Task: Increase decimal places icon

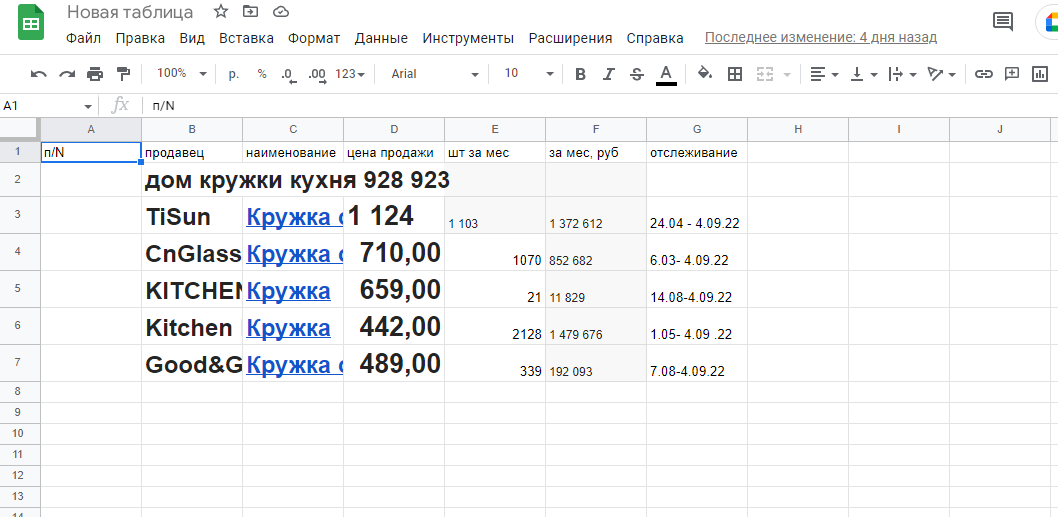Action: pyautogui.click(x=316, y=75)
